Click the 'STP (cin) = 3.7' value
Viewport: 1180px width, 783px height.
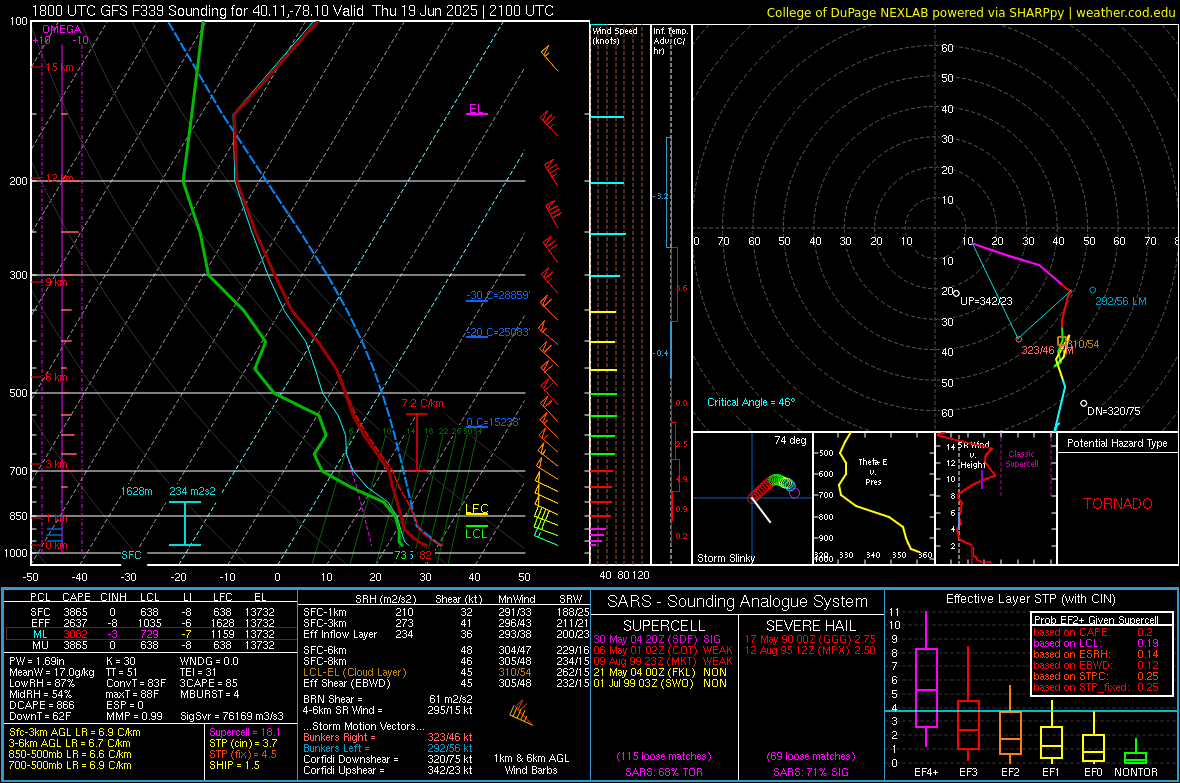[243, 743]
